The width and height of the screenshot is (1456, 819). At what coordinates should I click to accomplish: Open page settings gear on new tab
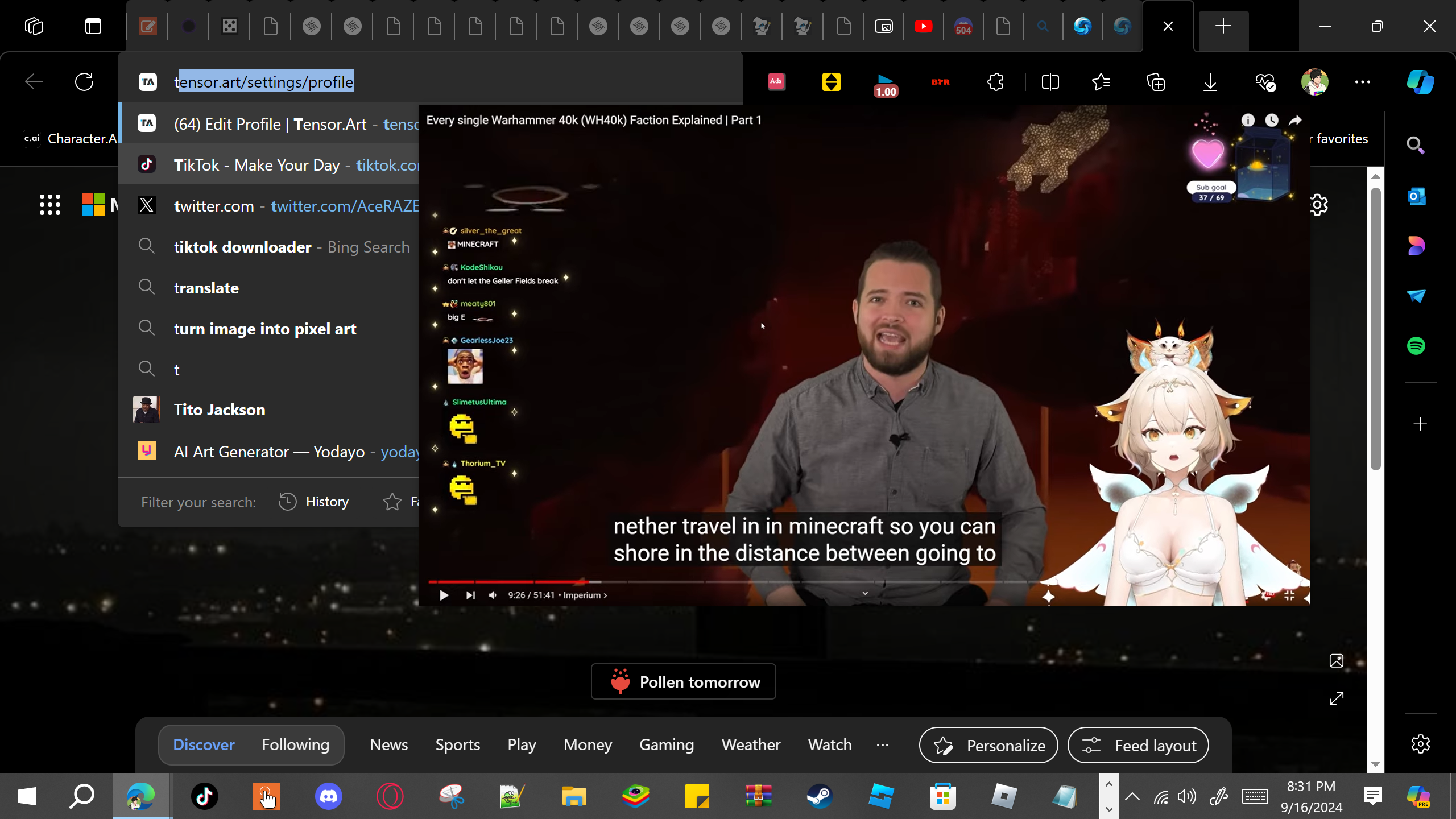pyautogui.click(x=1319, y=205)
